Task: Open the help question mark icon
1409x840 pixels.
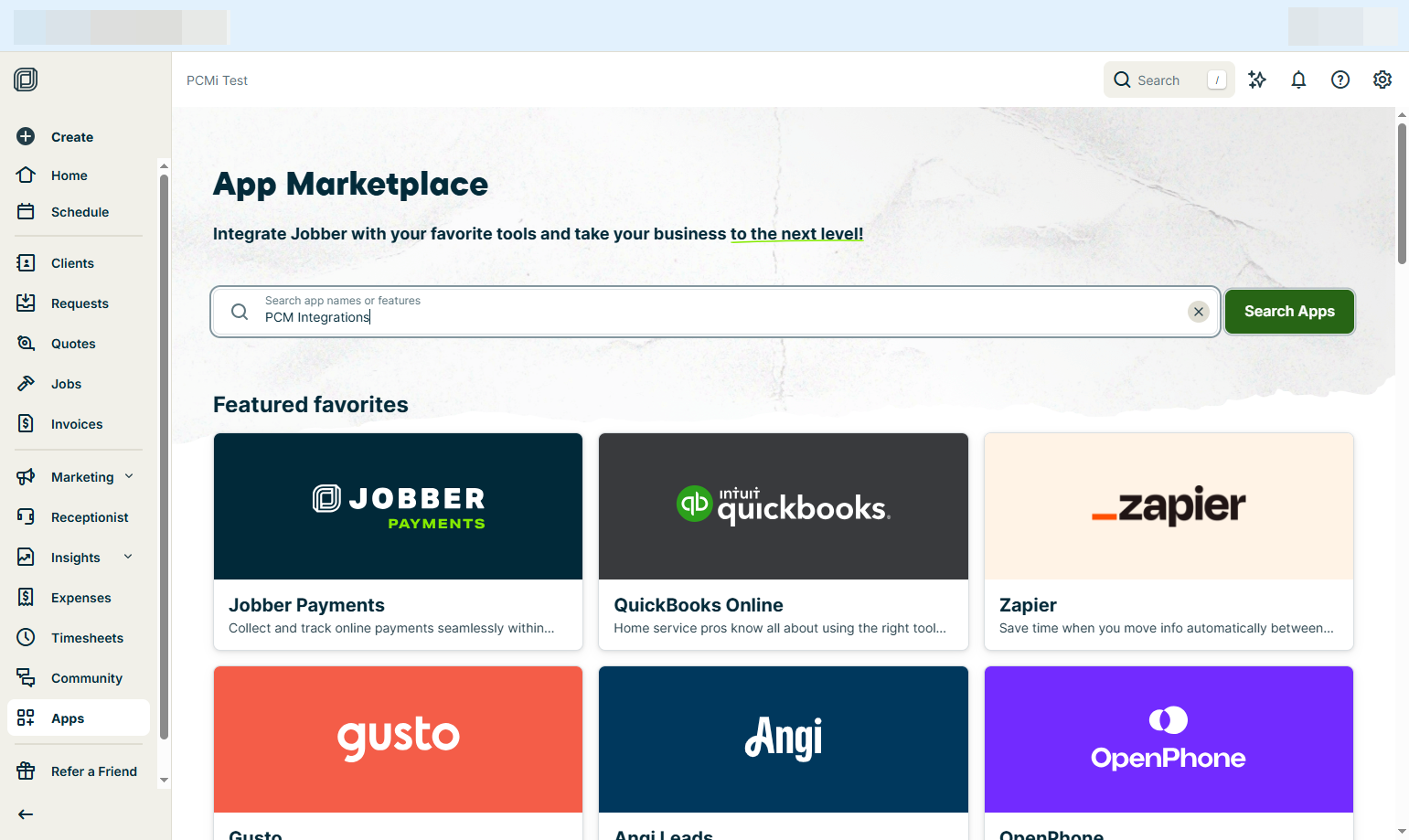Action: (1340, 80)
